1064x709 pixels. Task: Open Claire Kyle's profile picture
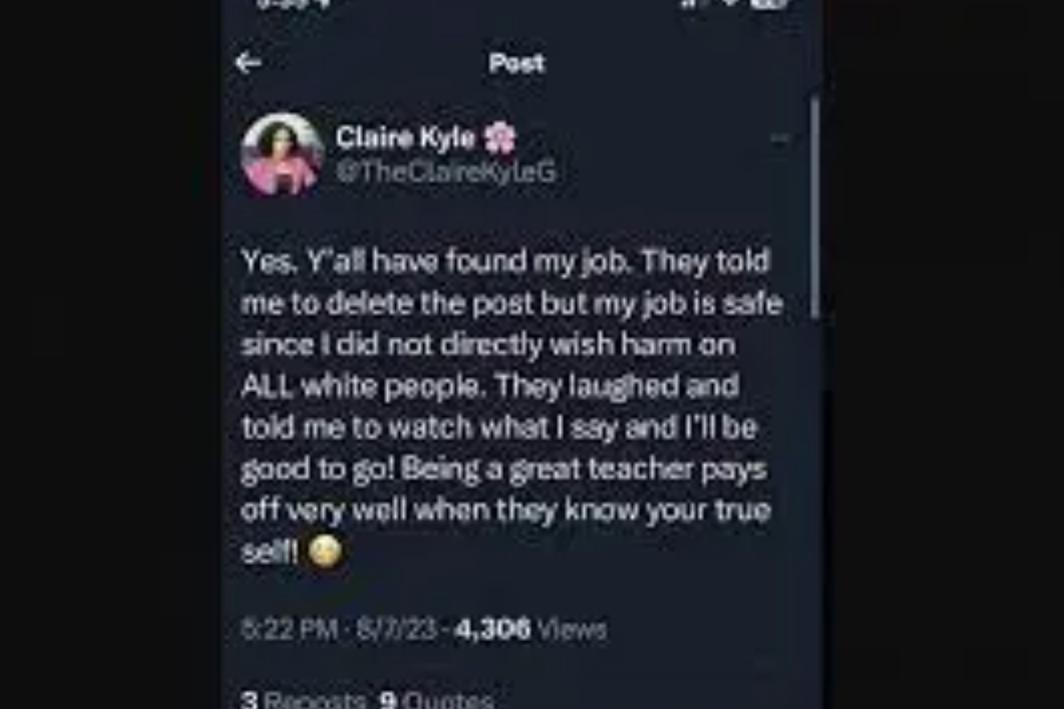(x=282, y=155)
